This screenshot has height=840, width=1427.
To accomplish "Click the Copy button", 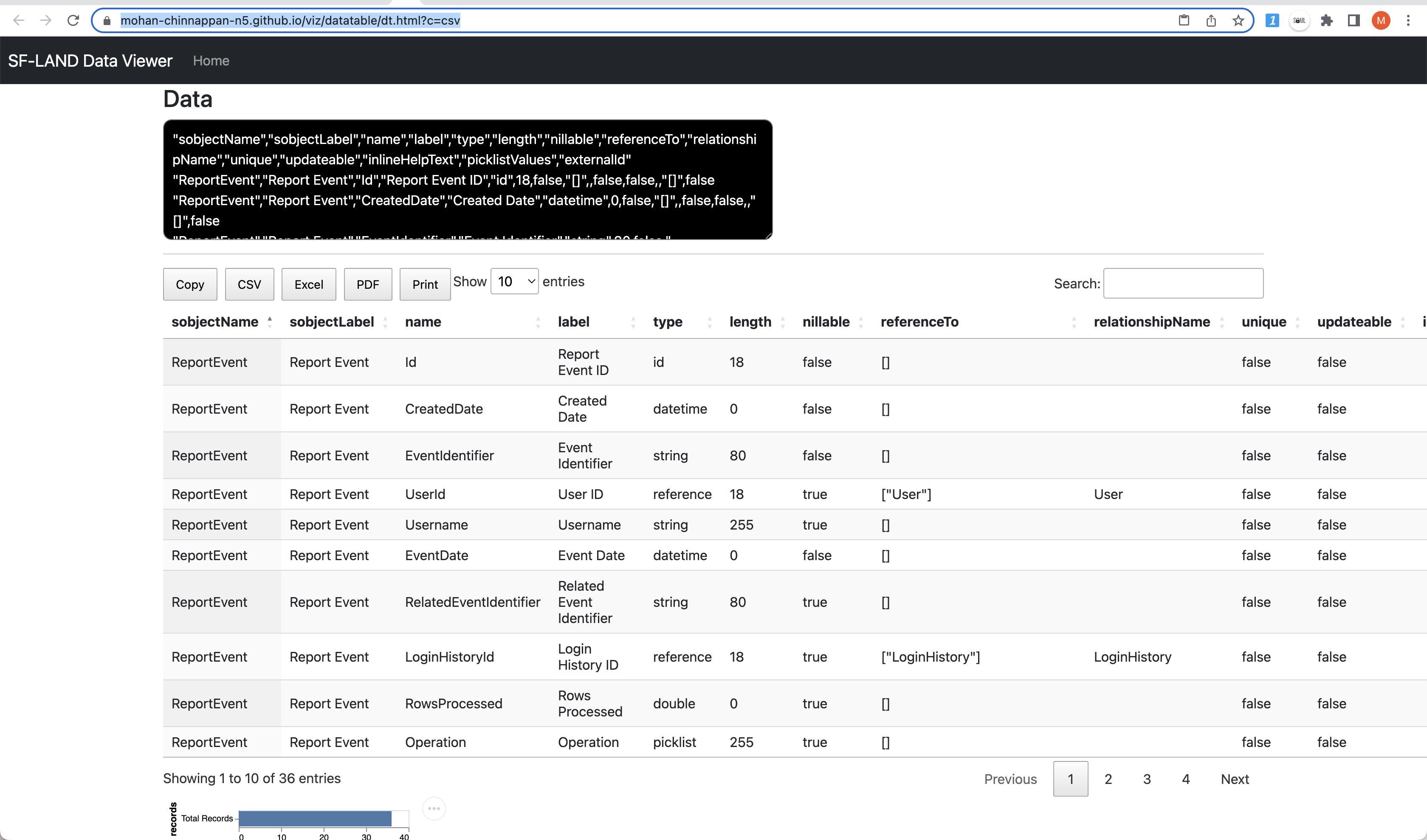I will coord(190,284).
